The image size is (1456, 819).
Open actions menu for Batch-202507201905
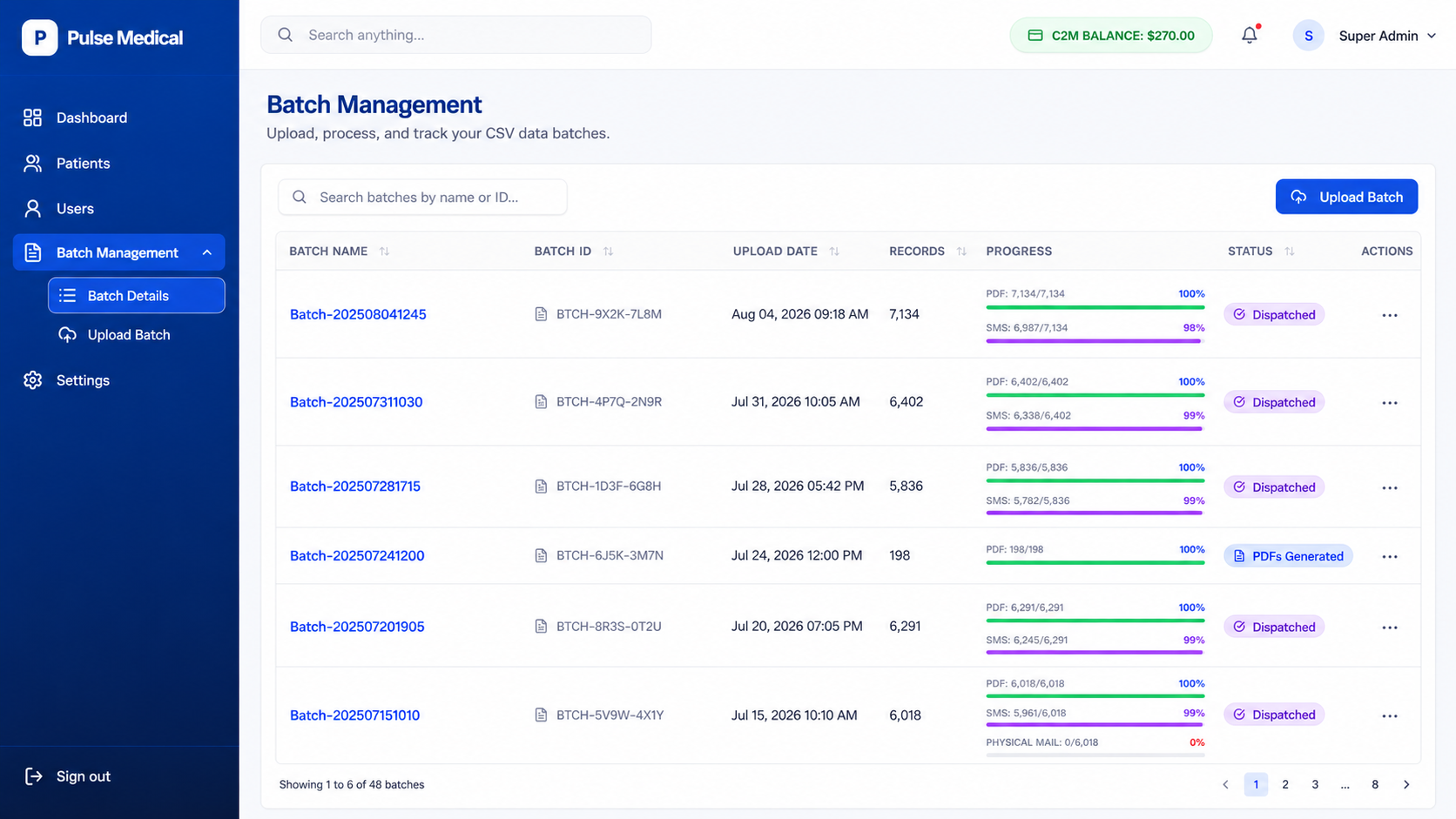tap(1389, 628)
